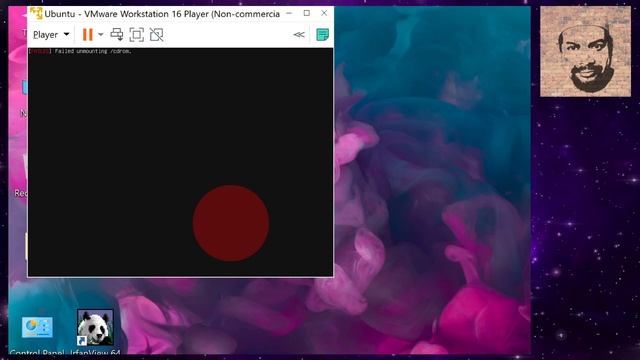This screenshot has height=360, width=640.
Task: Toggle VMware Unity mode icon
Action: [x=156, y=35]
